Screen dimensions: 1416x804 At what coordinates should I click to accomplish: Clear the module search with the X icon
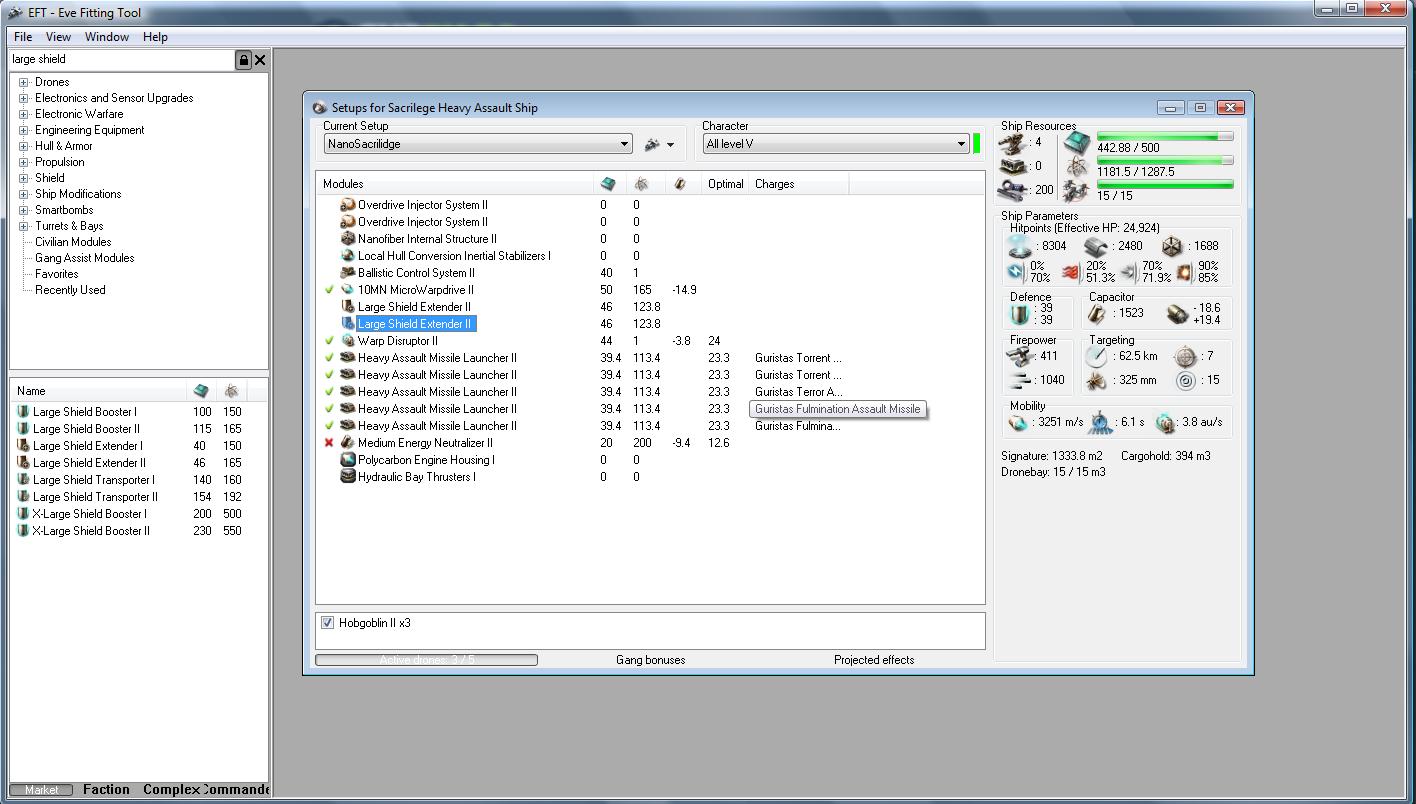[x=260, y=60]
